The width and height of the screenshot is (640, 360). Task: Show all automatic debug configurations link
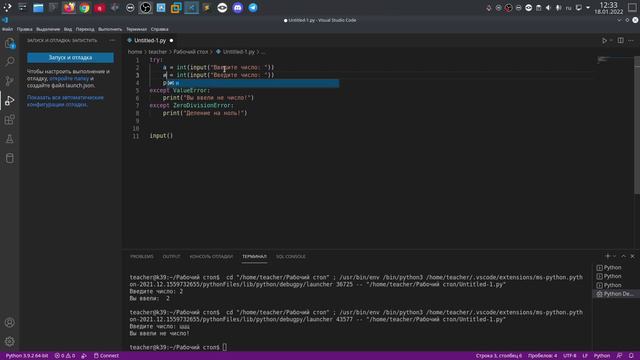coord(65,101)
